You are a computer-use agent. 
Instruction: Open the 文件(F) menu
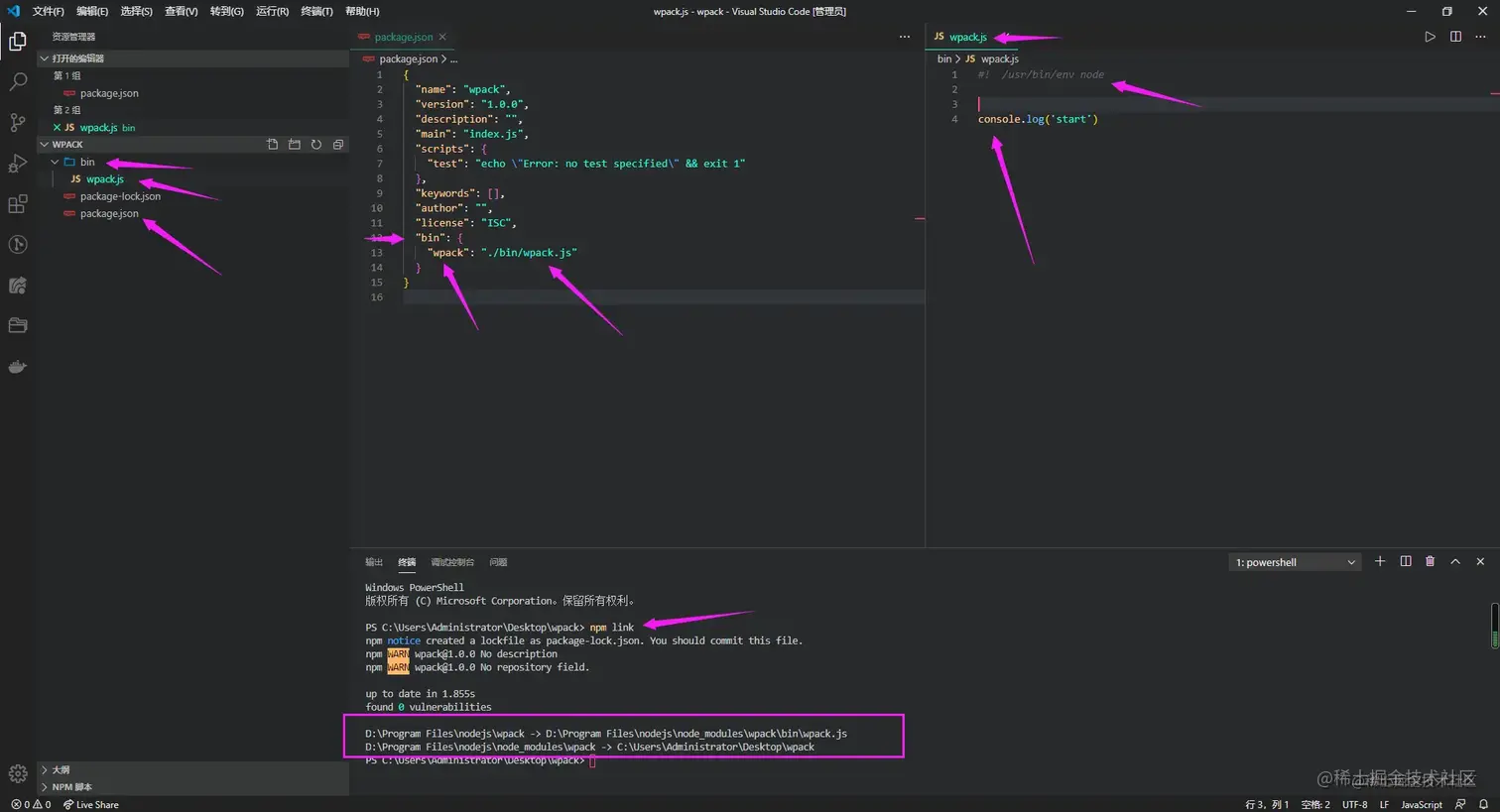point(49,11)
